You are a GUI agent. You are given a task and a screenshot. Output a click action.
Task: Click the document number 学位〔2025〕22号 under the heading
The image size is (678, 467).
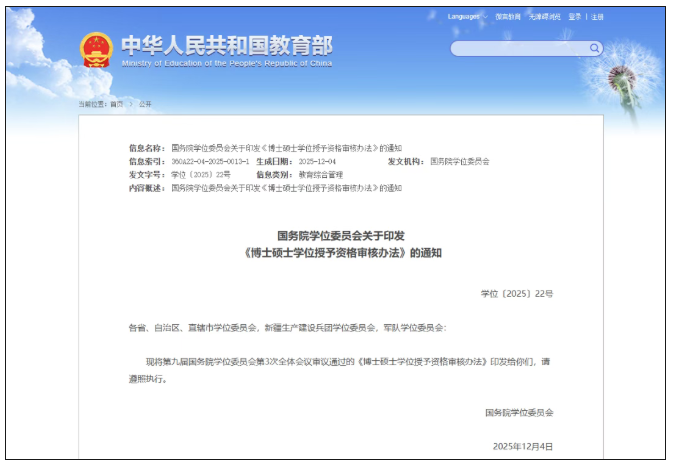pyautogui.click(x=516, y=295)
